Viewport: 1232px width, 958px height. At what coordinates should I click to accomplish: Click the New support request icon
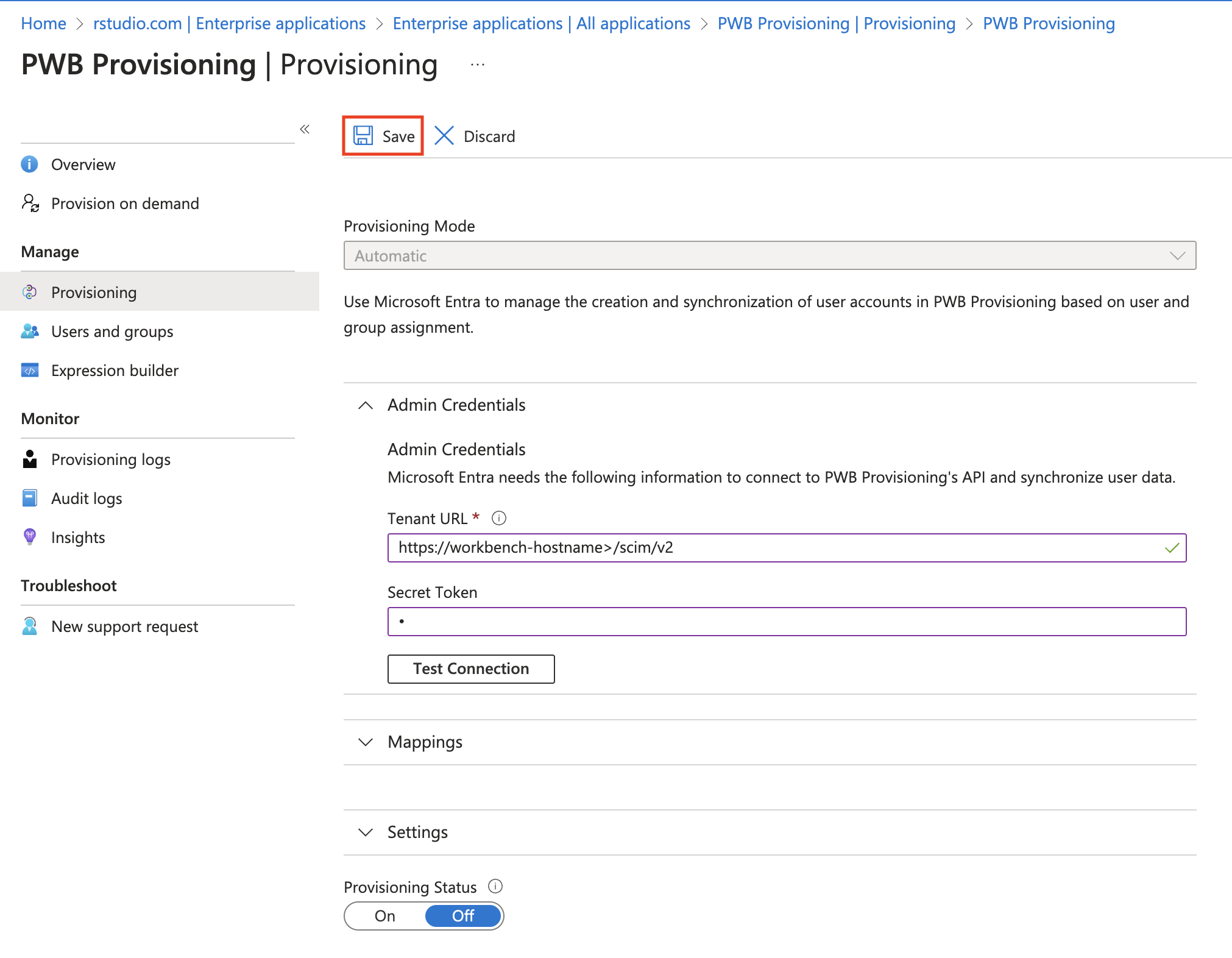coord(29,626)
